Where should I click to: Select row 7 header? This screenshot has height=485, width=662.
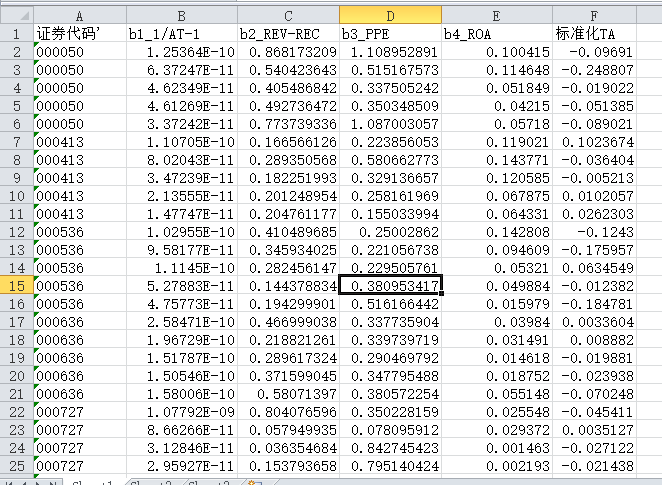[16, 142]
